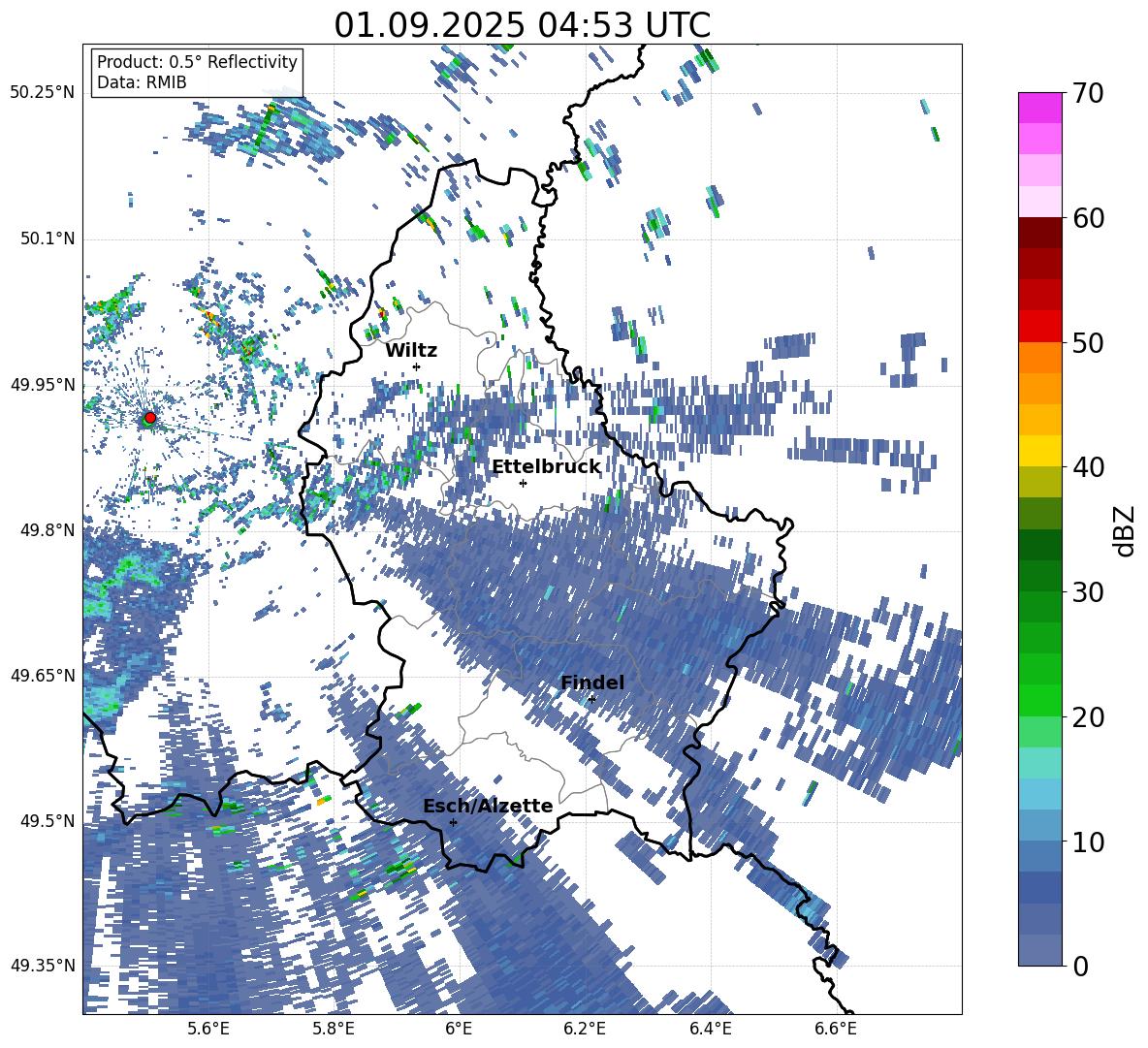This screenshot has height=1048, width=1148.
Task: Click the 50.25°N latitude label
Action: pos(43,92)
